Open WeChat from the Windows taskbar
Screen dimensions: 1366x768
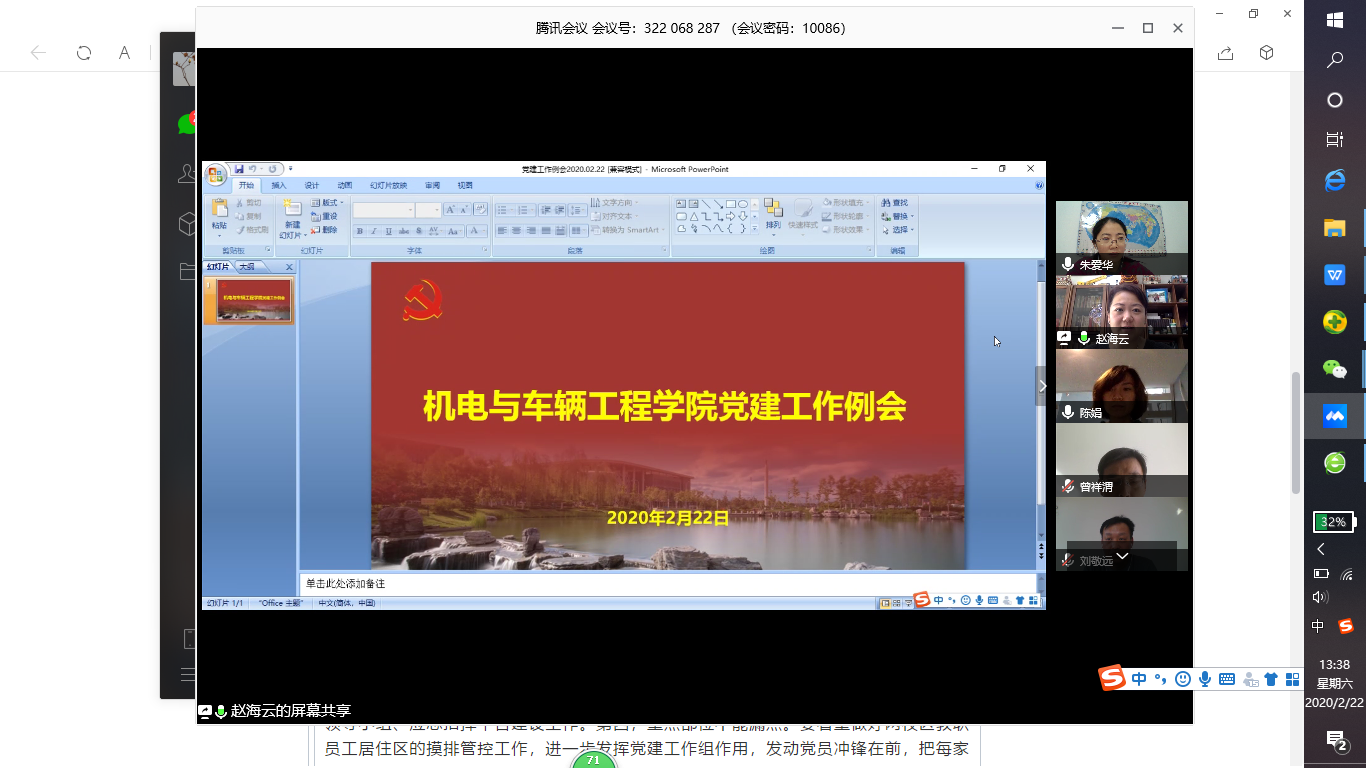1335,368
